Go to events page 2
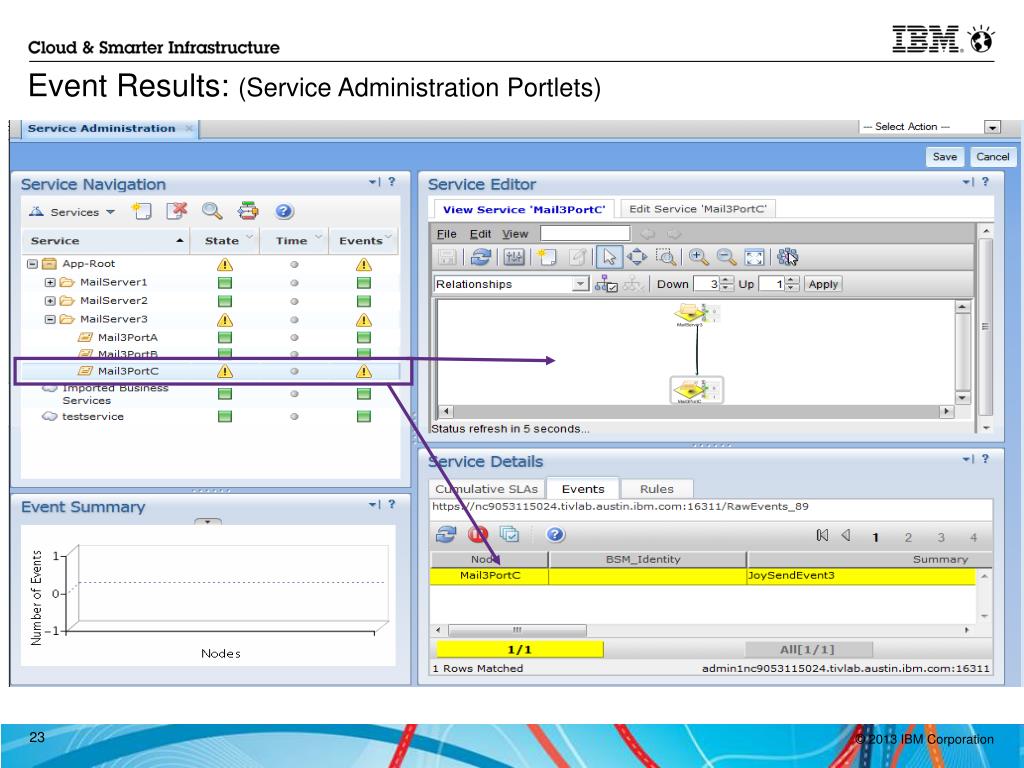The height and width of the screenshot is (768, 1024). click(x=908, y=537)
